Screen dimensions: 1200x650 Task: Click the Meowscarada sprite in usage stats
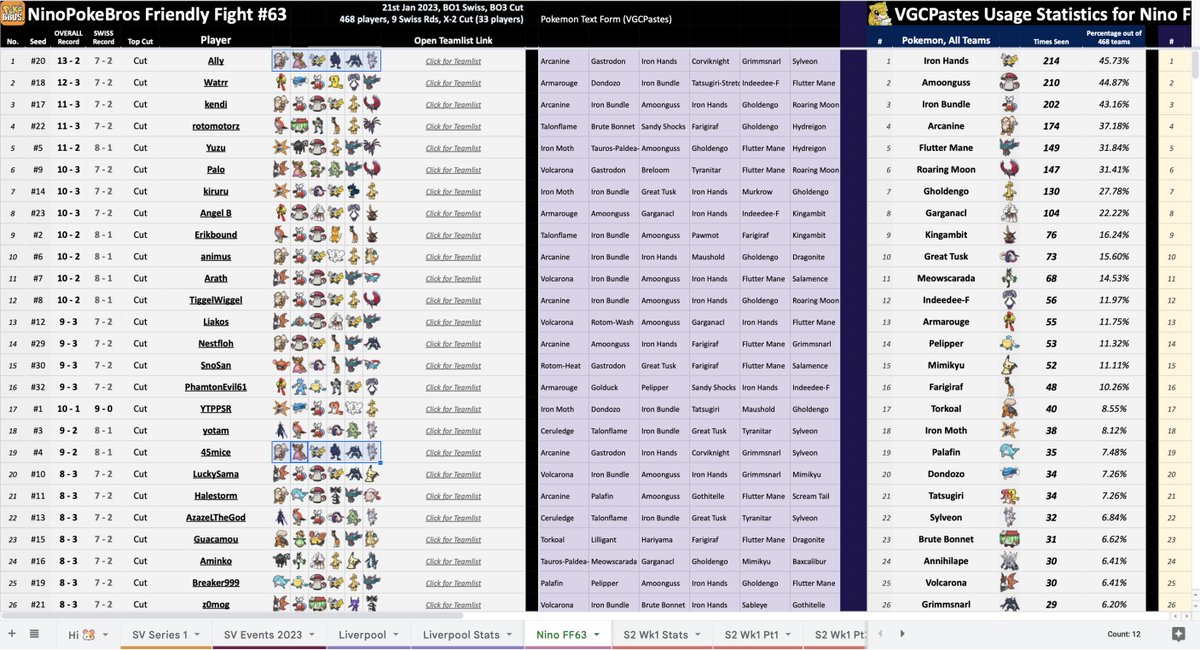pyautogui.click(x=1010, y=279)
